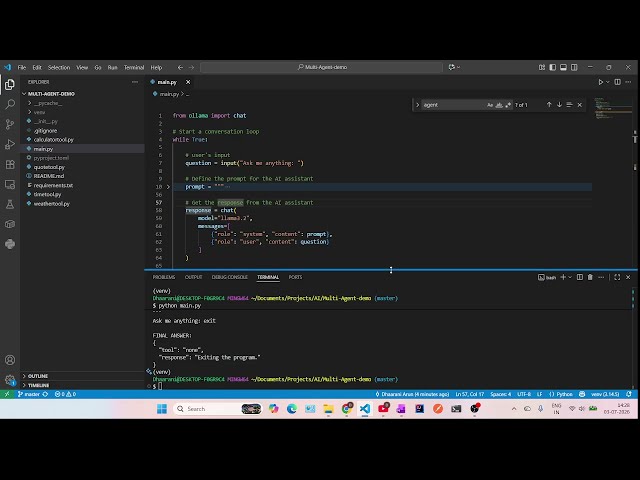Open the Run and Debug view
The height and width of the screenshot is (480, 640).
click(10, 144)
